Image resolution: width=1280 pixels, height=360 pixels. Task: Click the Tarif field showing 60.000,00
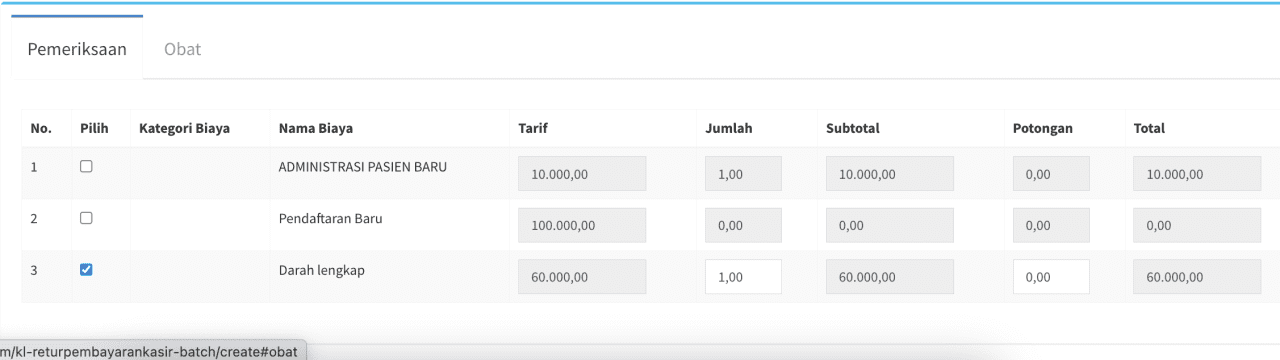582,277
